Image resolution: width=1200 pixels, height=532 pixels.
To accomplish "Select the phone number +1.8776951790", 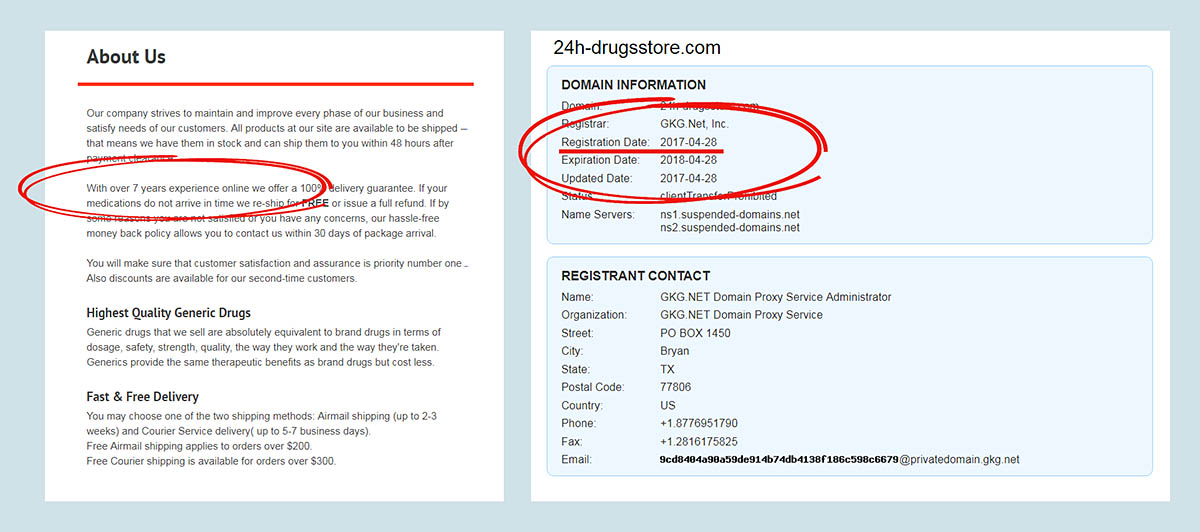I will tap(699, 424).
